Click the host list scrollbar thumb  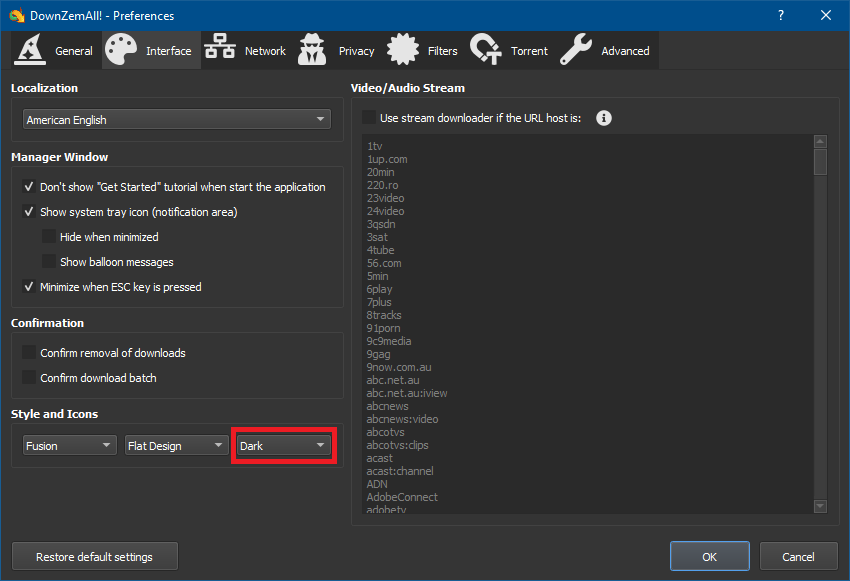(820, 162)
